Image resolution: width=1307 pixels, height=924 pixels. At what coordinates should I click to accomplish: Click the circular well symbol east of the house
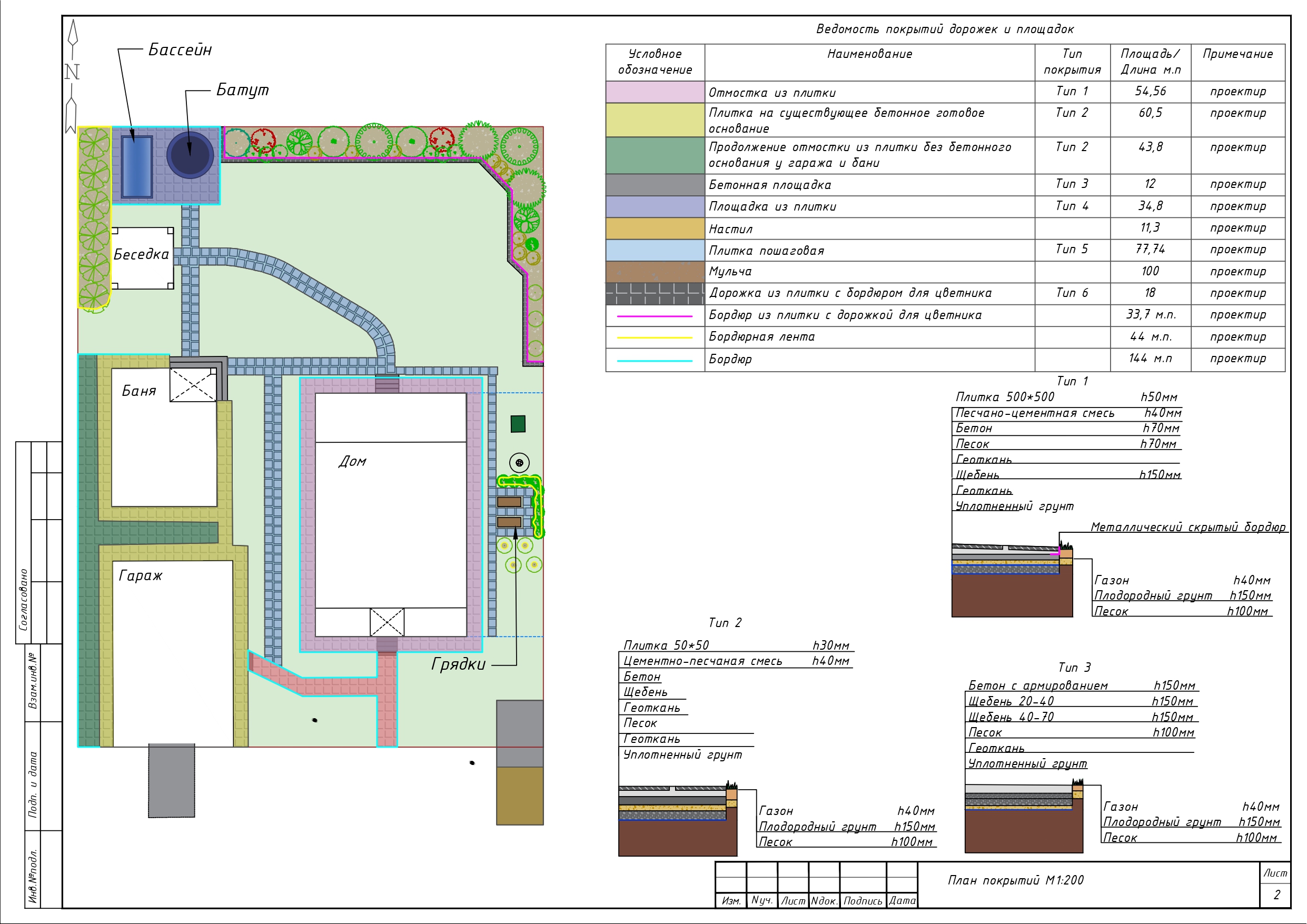click(x=519, y=463)
